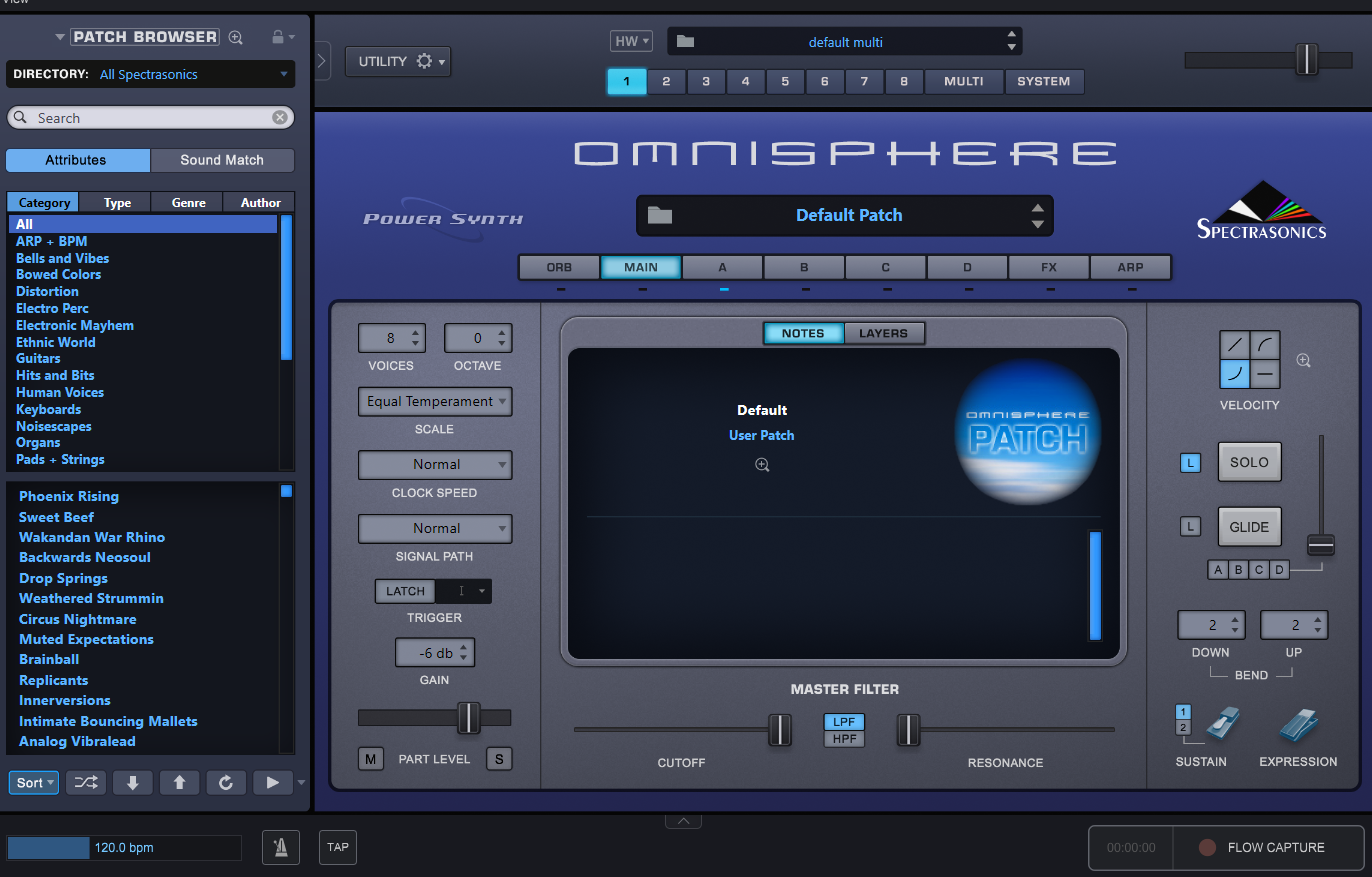Click the shuffle patches icon
The height and width of the screenshot is (877, 1372).
coord(86,783)
